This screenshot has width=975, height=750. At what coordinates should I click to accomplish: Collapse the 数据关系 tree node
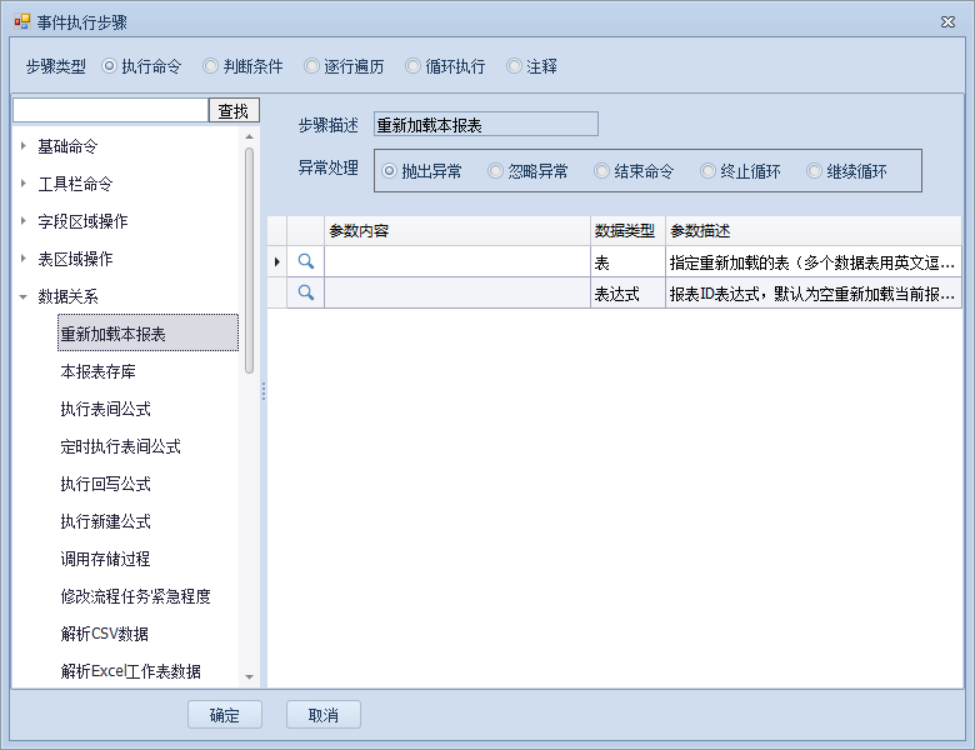click(x=24, y=297)
